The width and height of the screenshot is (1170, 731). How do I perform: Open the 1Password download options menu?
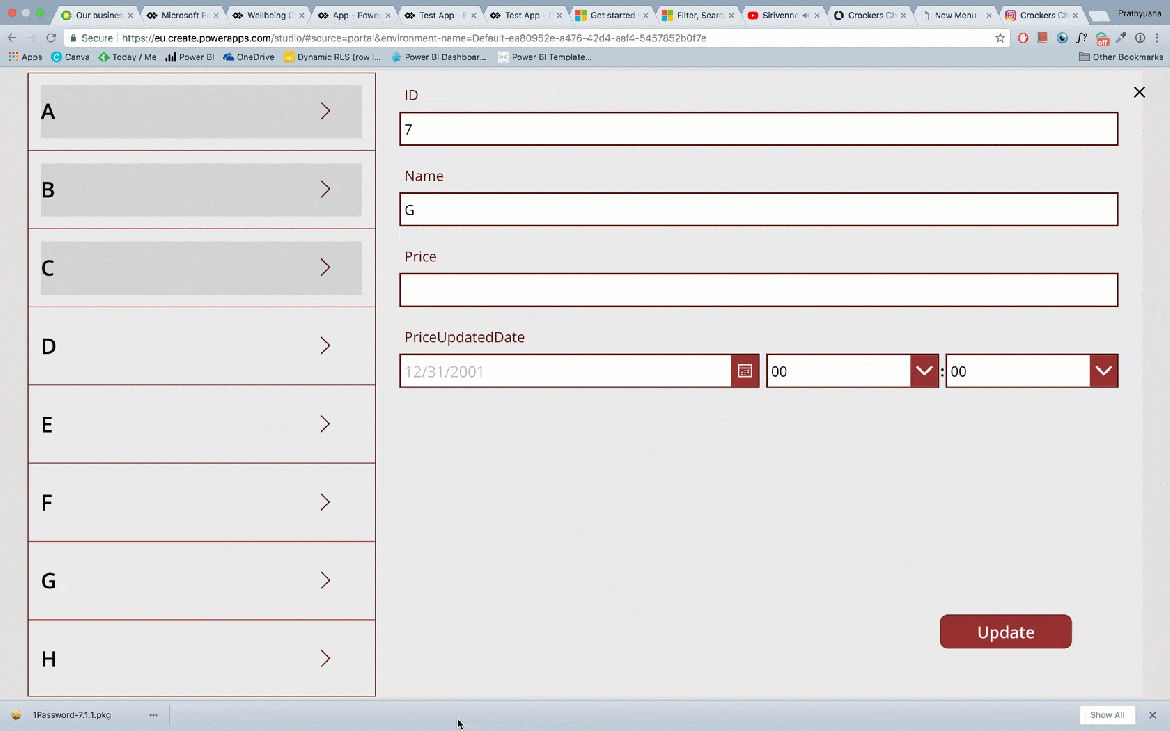pos(153,715)
